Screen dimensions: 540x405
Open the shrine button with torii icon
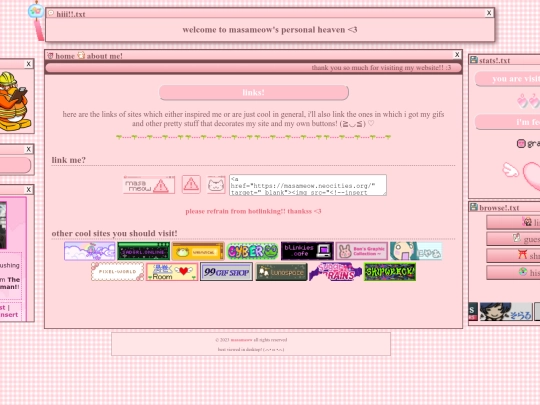[x=513, y=255]
